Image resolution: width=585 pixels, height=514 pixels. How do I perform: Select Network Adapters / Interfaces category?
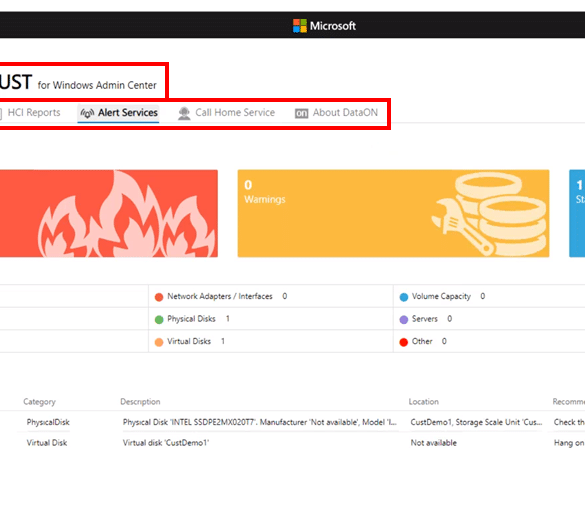point(220,296)
